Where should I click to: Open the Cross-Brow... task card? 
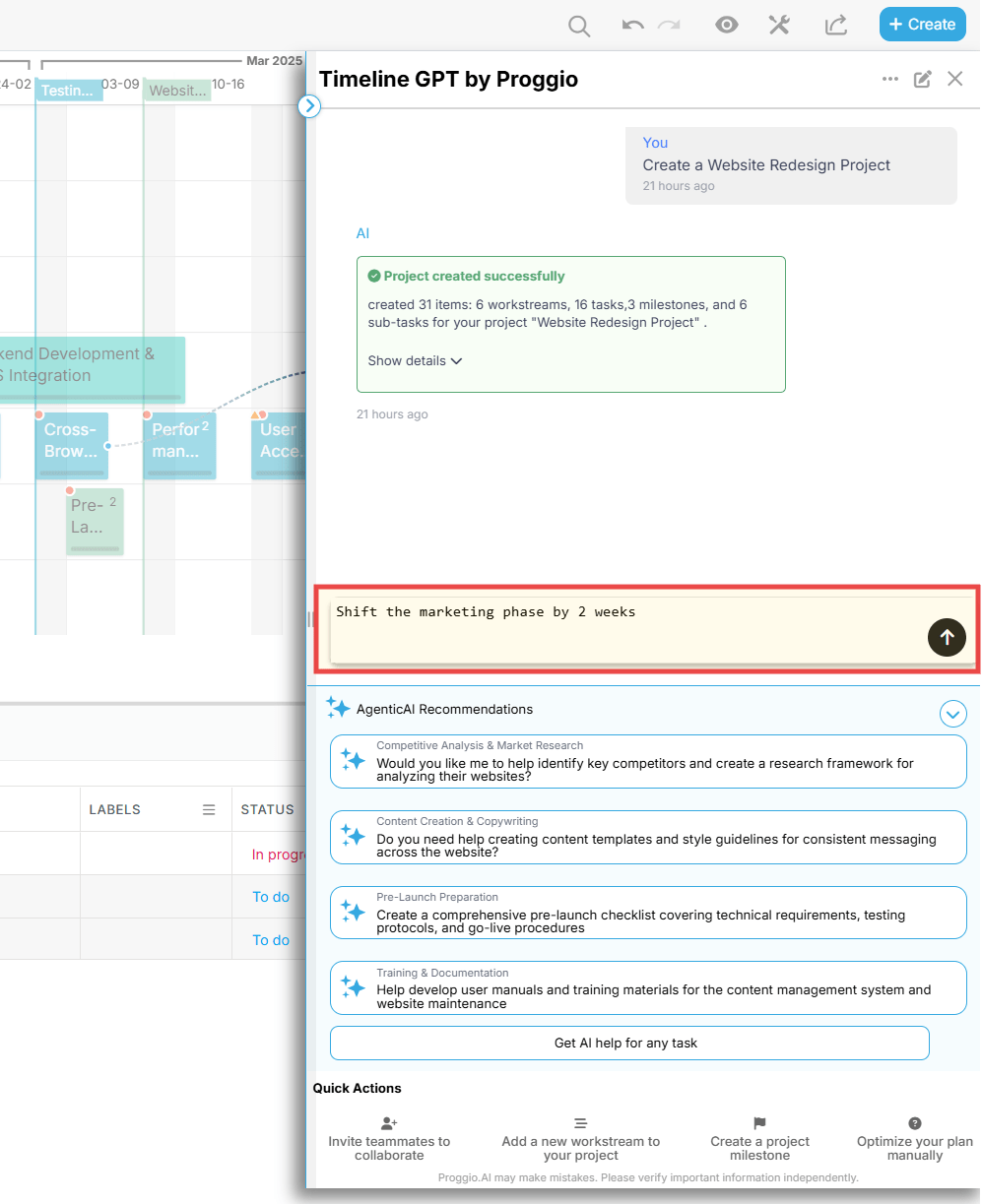(x=72, y=445)
